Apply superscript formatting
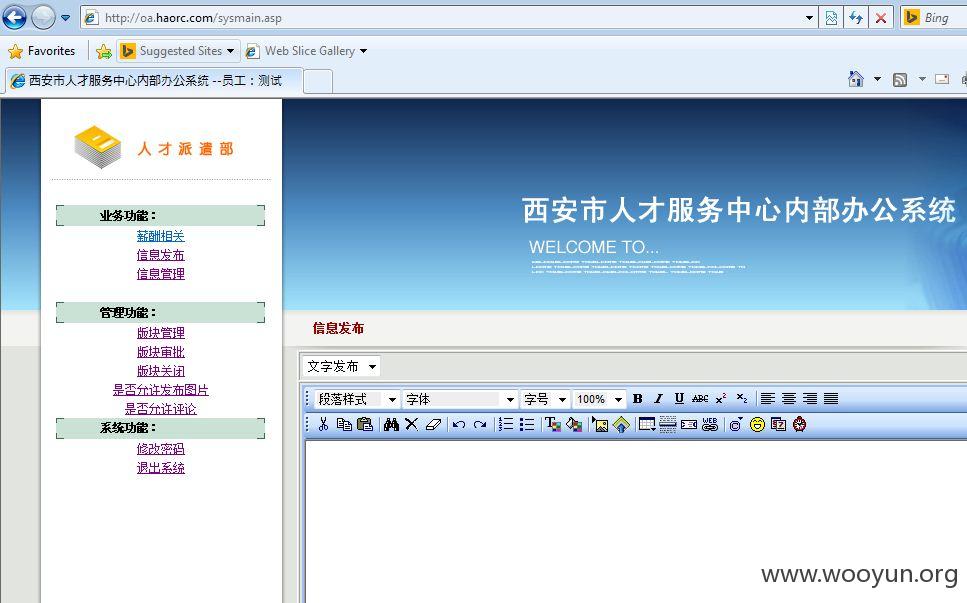The image size is (967, 603). pyautogui.click(x=721, y=399)
